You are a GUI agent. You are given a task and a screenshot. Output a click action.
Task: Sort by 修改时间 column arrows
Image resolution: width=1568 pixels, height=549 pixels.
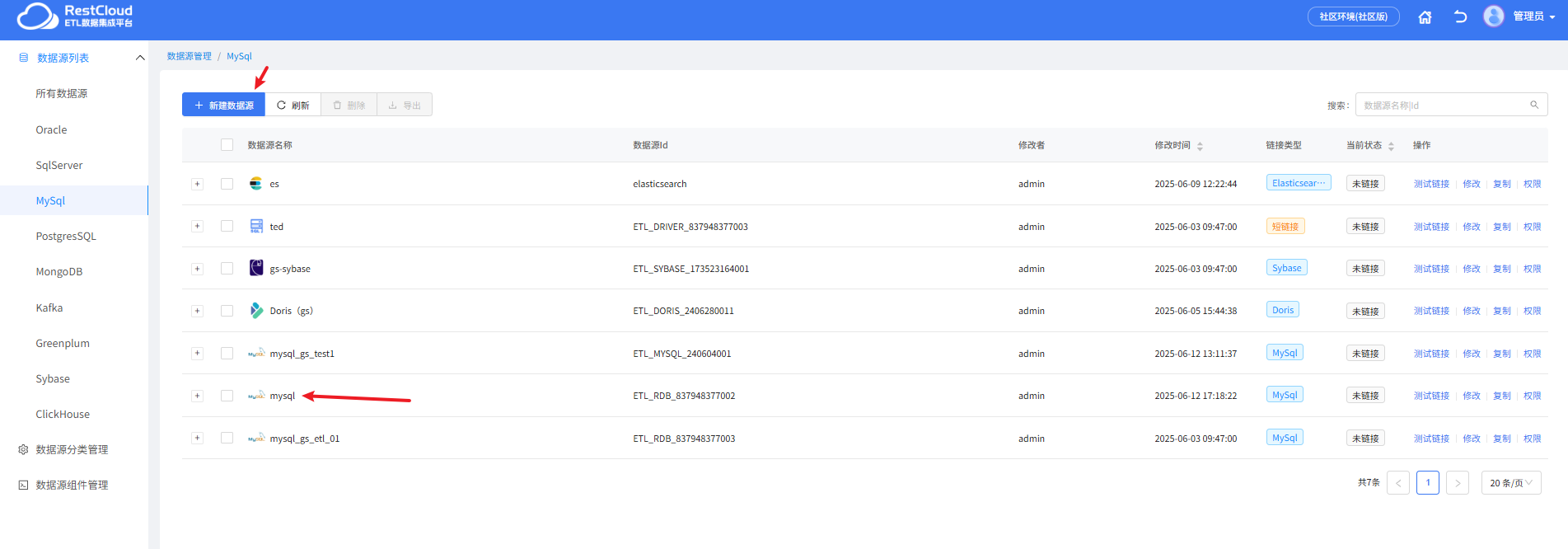[1200, 146]
